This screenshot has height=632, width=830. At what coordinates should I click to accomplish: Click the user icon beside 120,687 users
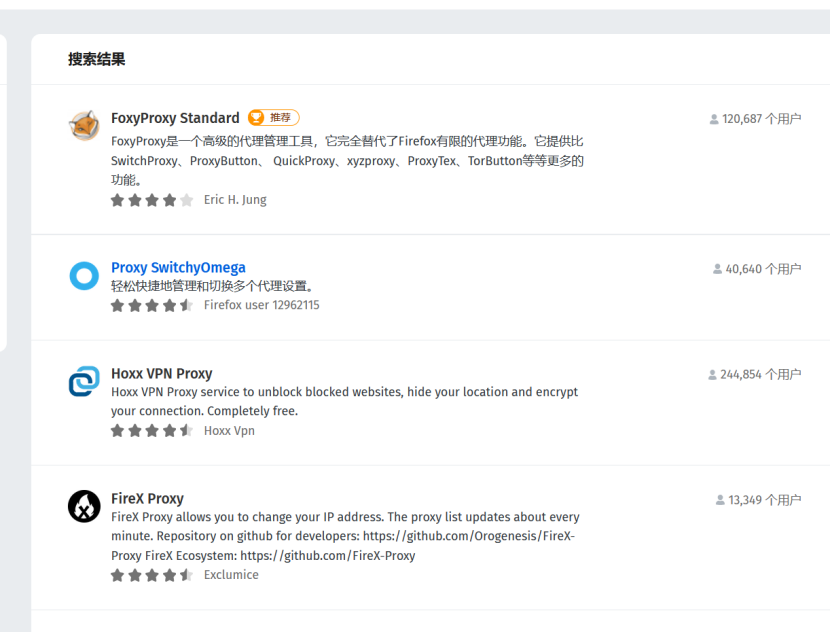click(x=714, y=119)
